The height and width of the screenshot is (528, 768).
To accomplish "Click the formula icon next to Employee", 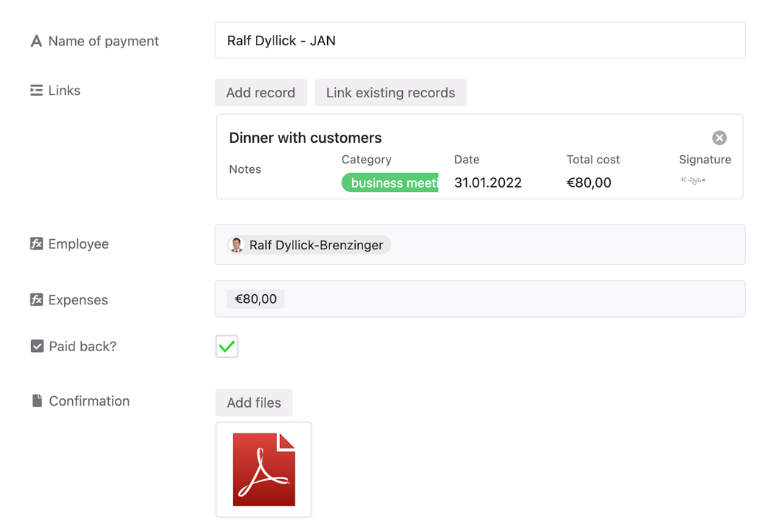I will [x=37, y=244].
